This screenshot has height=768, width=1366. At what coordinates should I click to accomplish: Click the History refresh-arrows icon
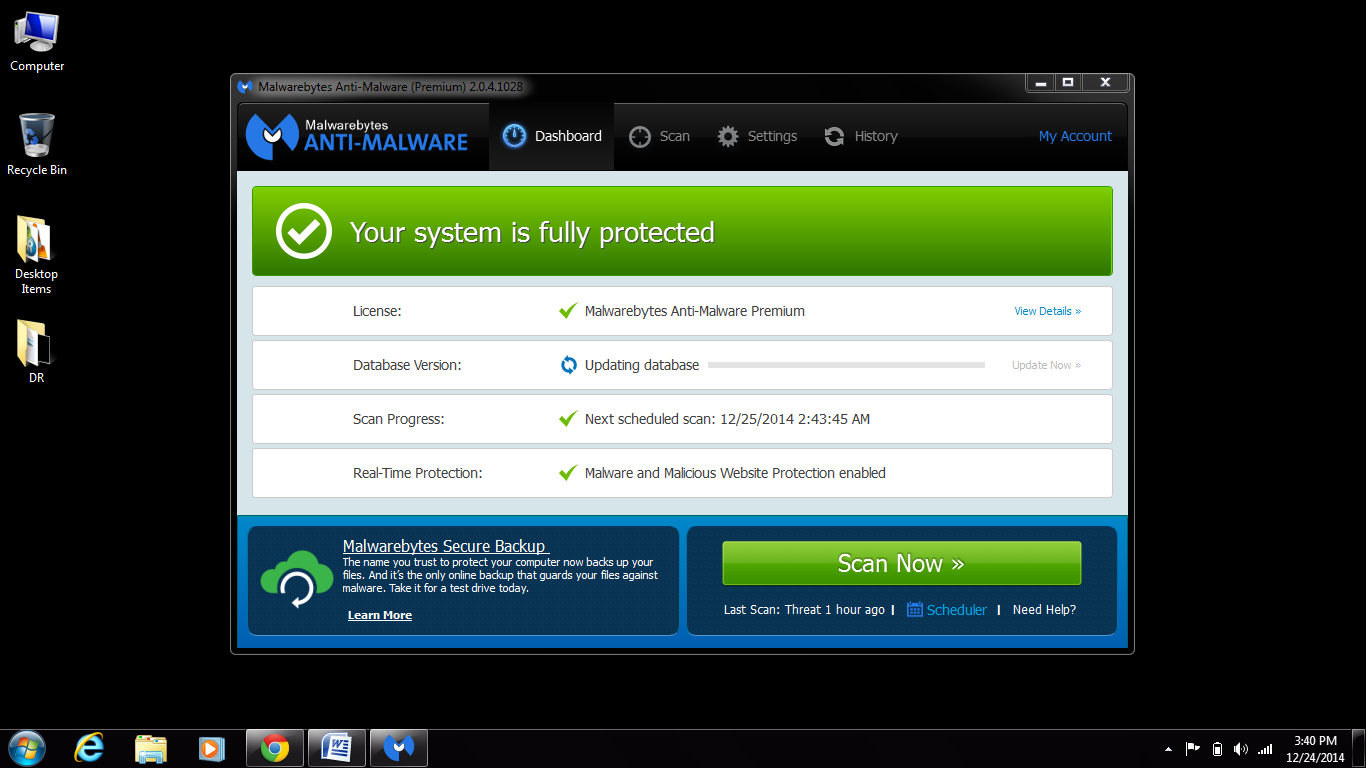point(834,136)
